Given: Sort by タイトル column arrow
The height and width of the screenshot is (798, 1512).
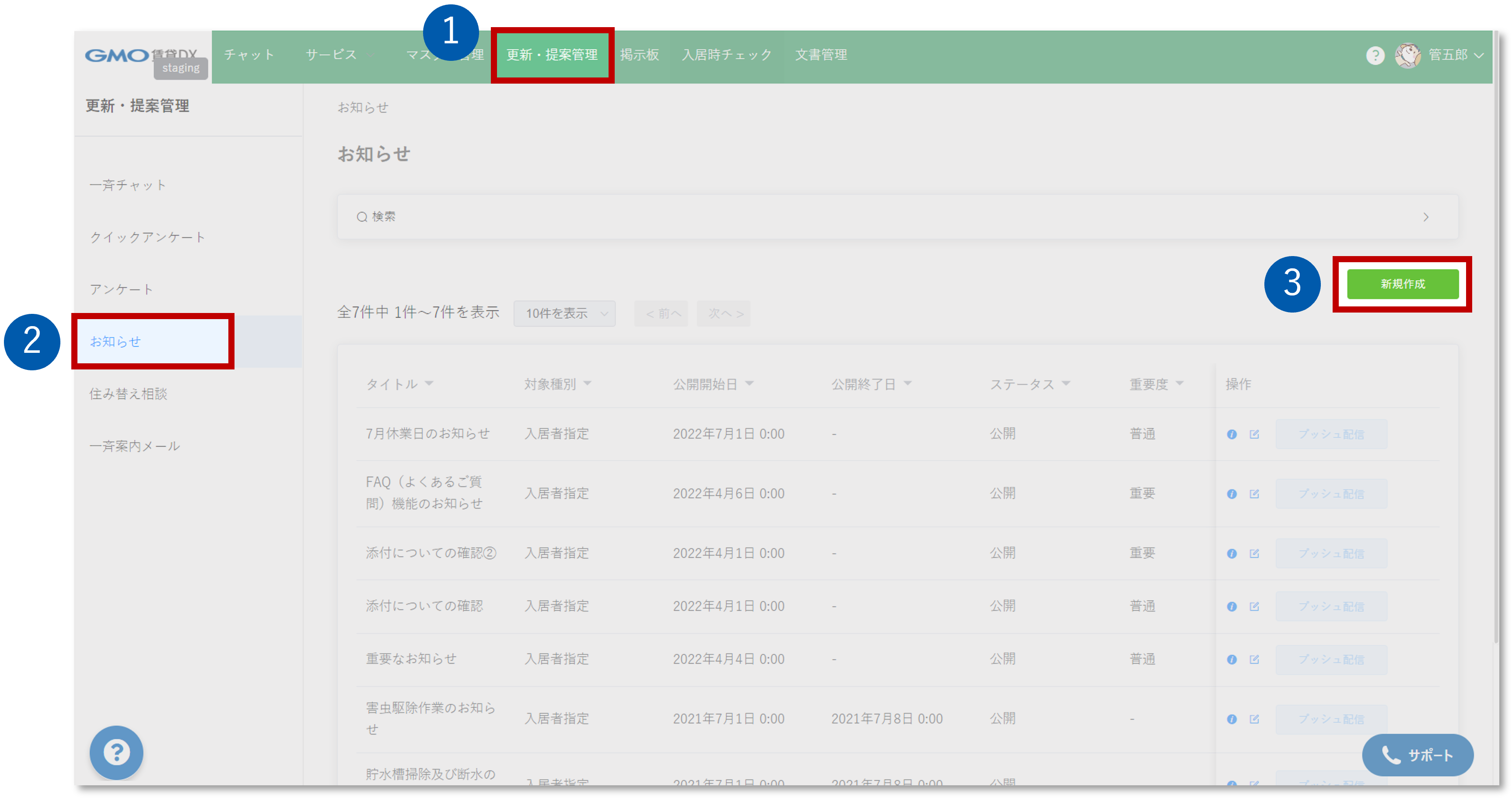Looking at the screenshot, I should point(429,383).
